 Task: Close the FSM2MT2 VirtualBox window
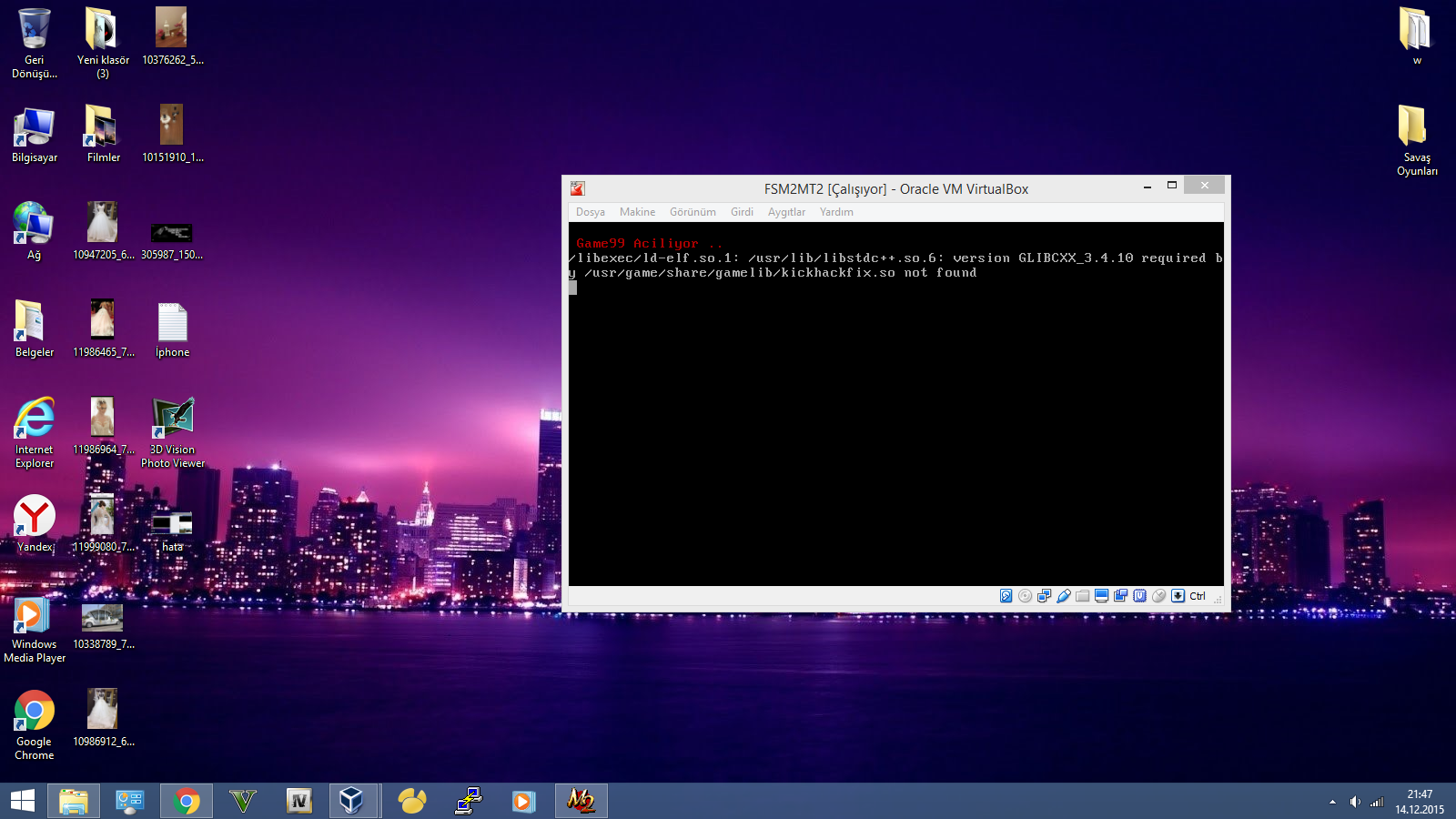(1205, 186)
